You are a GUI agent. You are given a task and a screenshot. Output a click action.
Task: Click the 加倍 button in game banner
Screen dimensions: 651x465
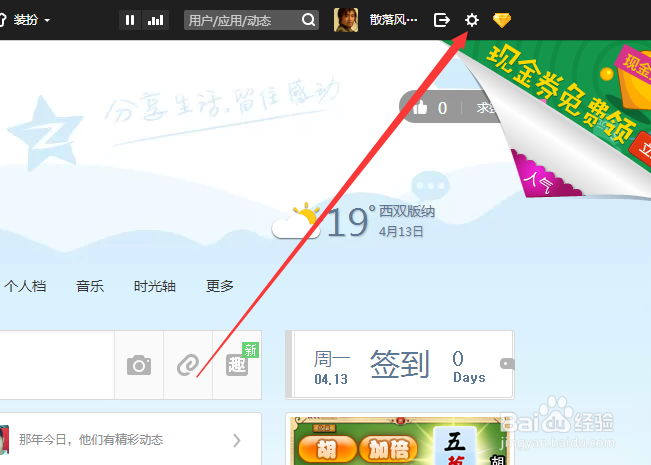[389, 449]
